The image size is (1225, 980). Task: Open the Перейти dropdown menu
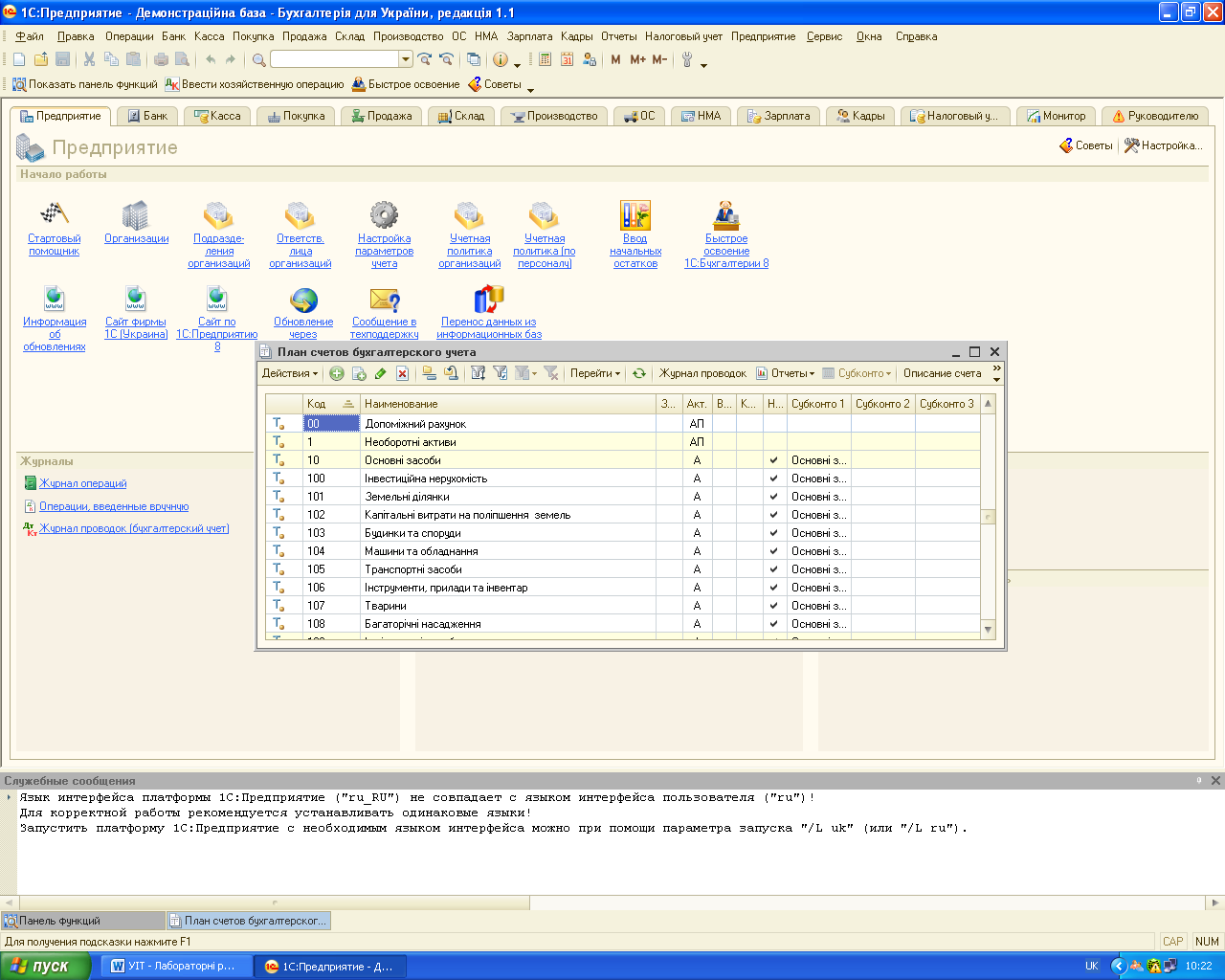pyautogui.click(x=595, y=373)
